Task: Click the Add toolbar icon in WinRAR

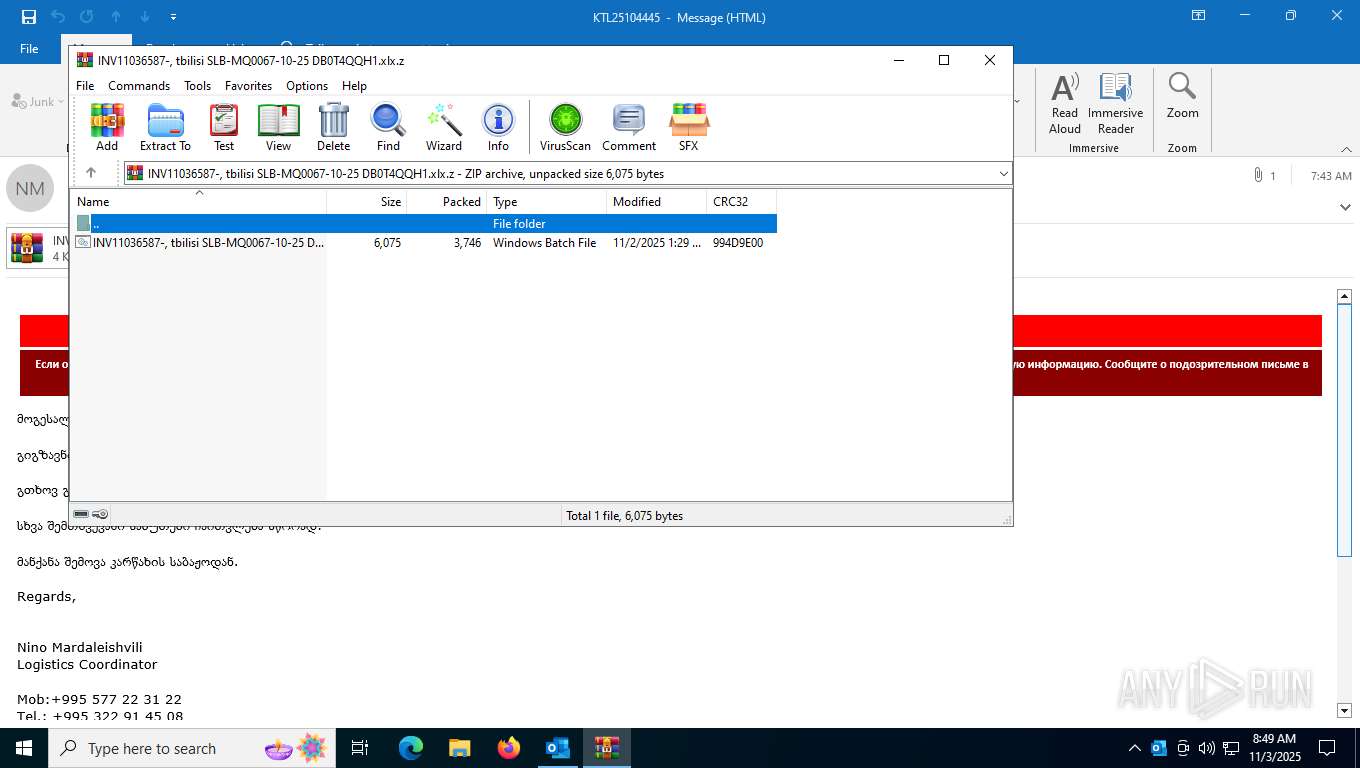Action: [x=107, y=127]
